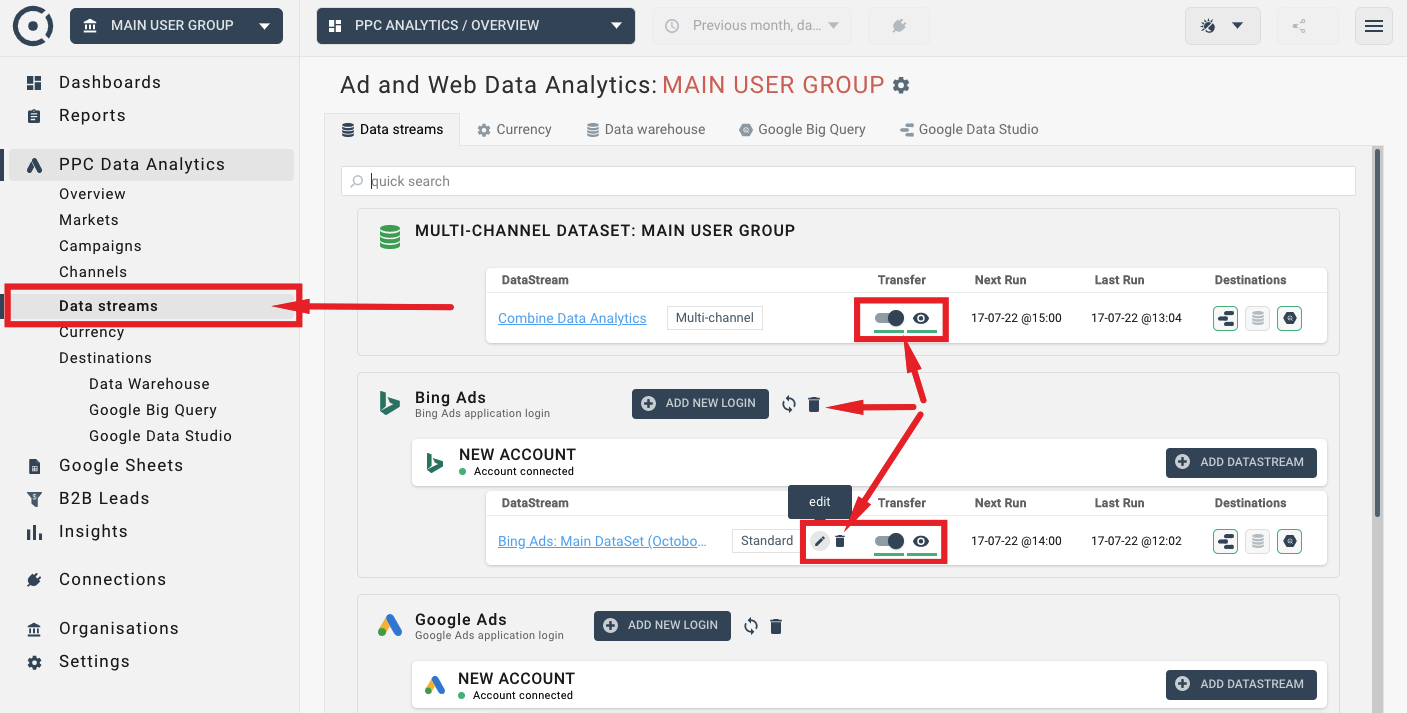Image resolution: width=1407 pixels, height=713 pixels.
Task: Click Data Warehouse destination for Bing Ads datastream
Action: point(1258,541)
